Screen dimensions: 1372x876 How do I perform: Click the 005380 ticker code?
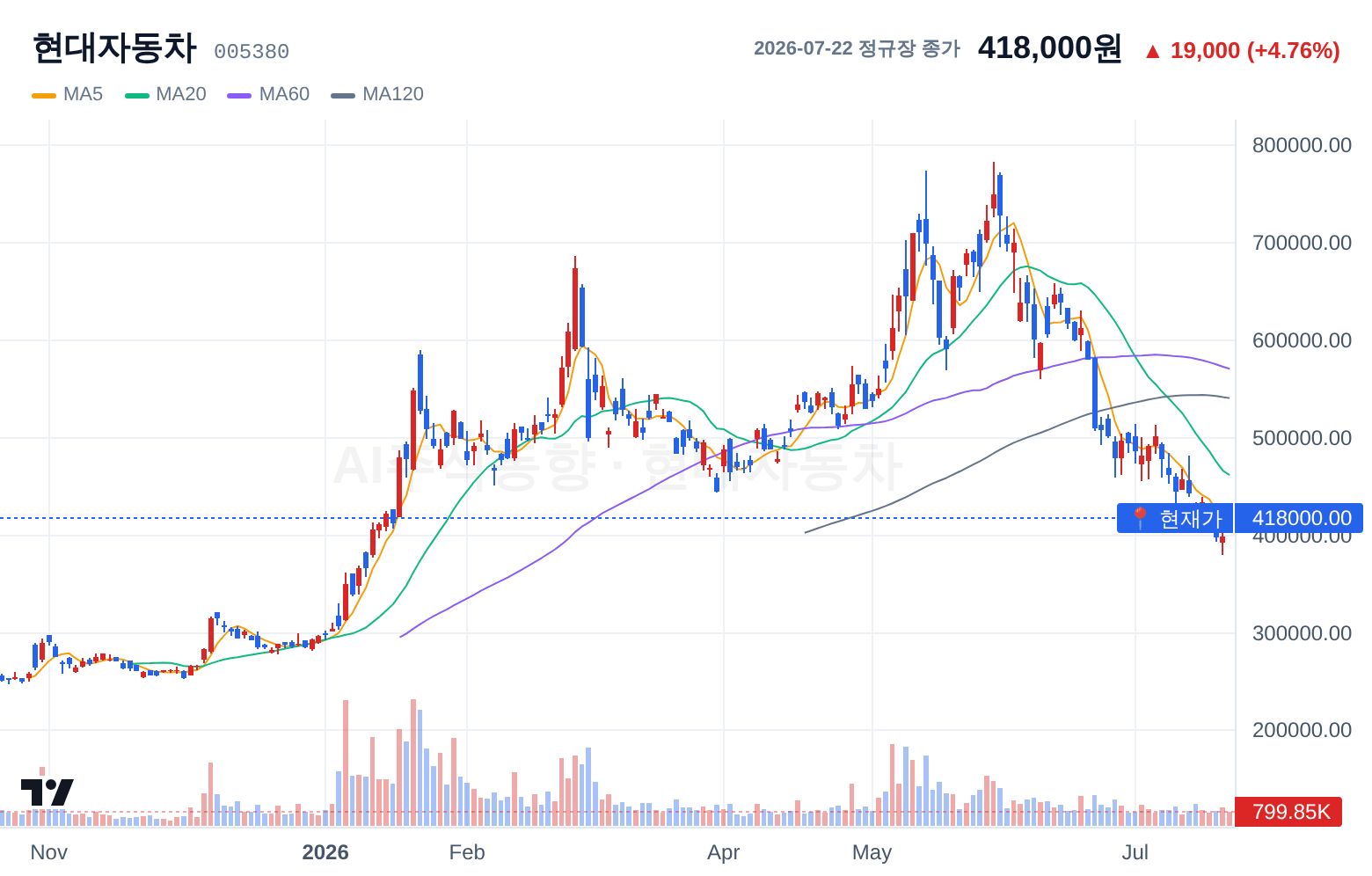(x=252, y=52)
